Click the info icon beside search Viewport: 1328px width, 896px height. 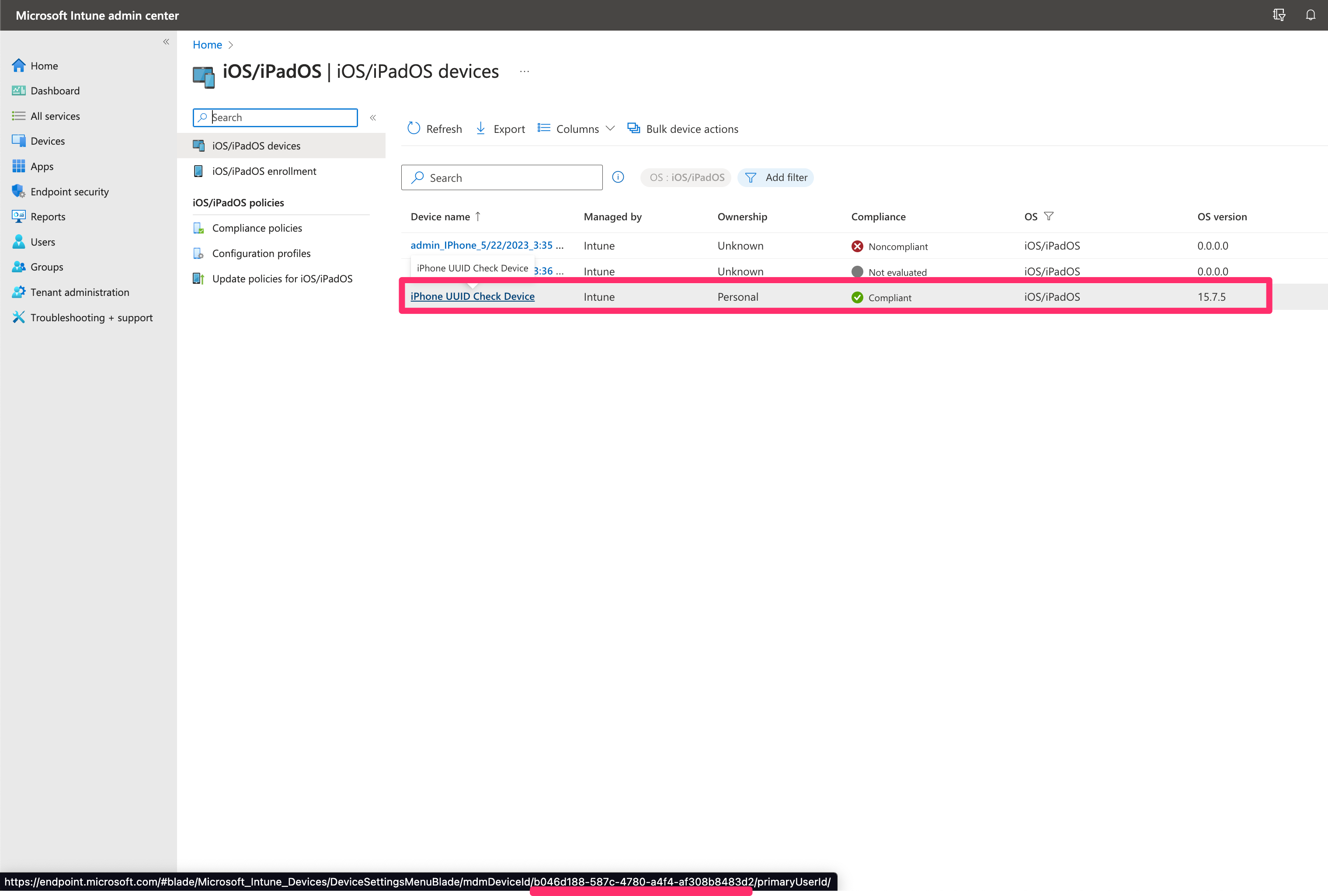coord(618,177)
